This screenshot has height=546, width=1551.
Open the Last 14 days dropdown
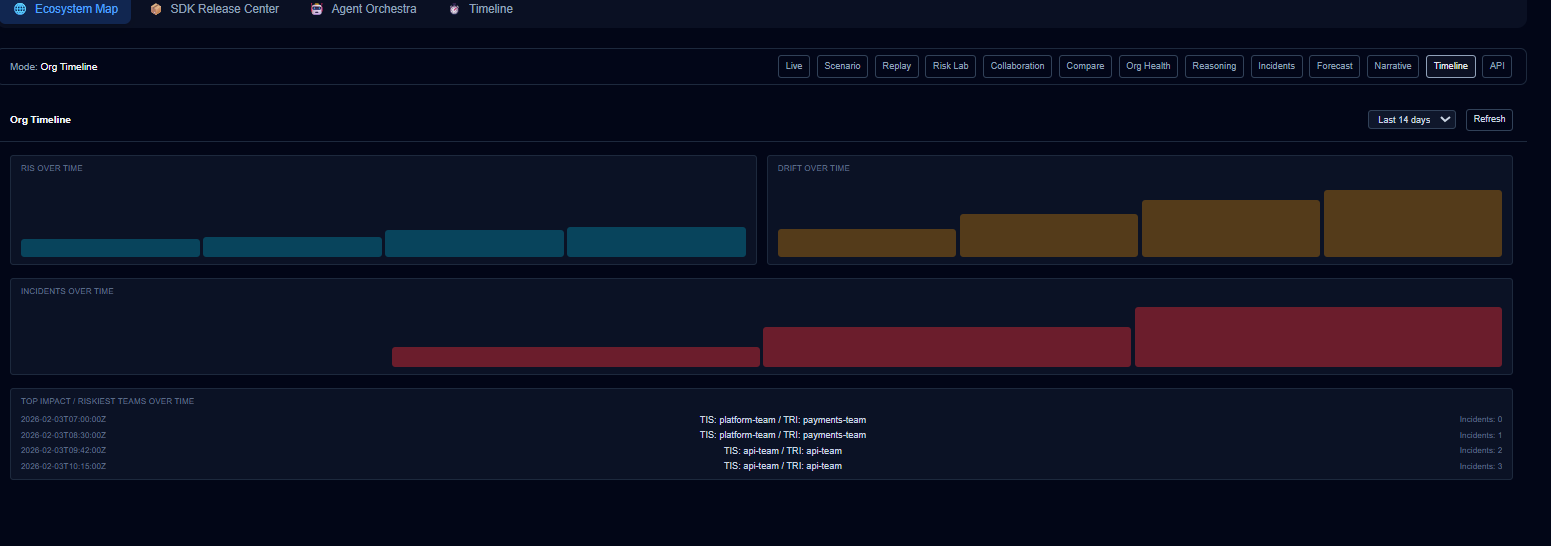coord(1411,120)
